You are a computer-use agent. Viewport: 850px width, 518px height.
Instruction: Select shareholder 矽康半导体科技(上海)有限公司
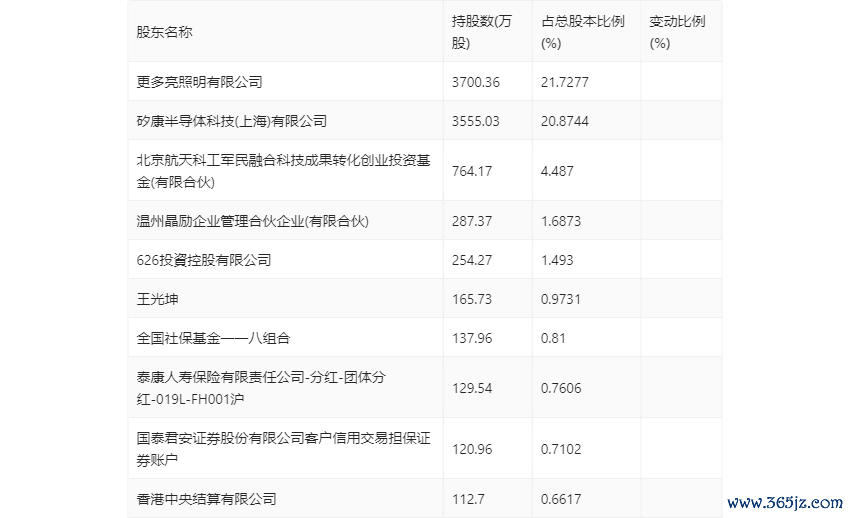[x=232, y=121]
